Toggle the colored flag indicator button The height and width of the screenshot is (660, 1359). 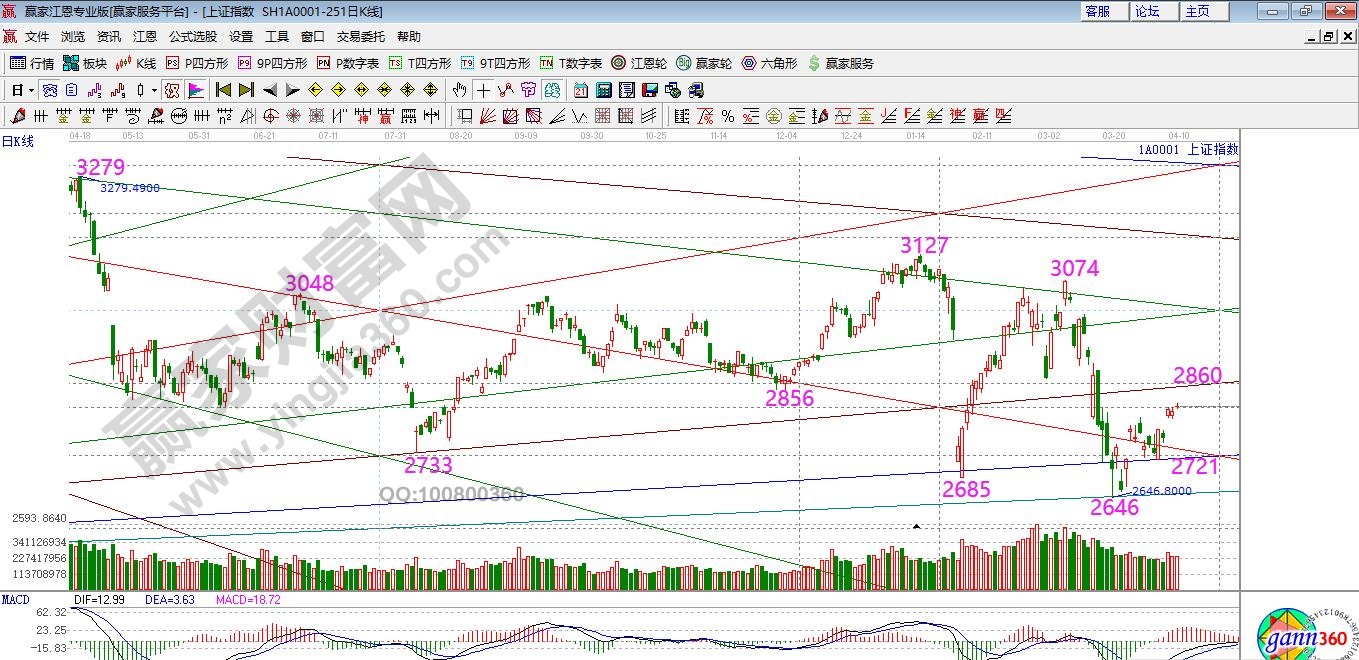point(195,90)
